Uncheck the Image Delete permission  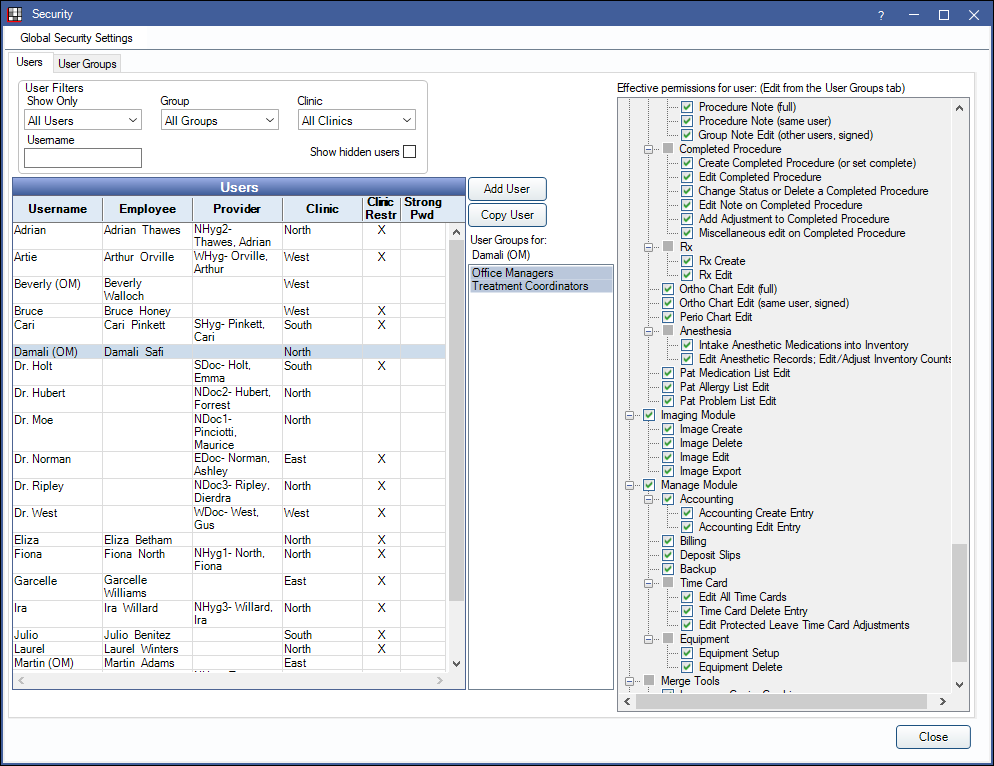tap(668, 443)
